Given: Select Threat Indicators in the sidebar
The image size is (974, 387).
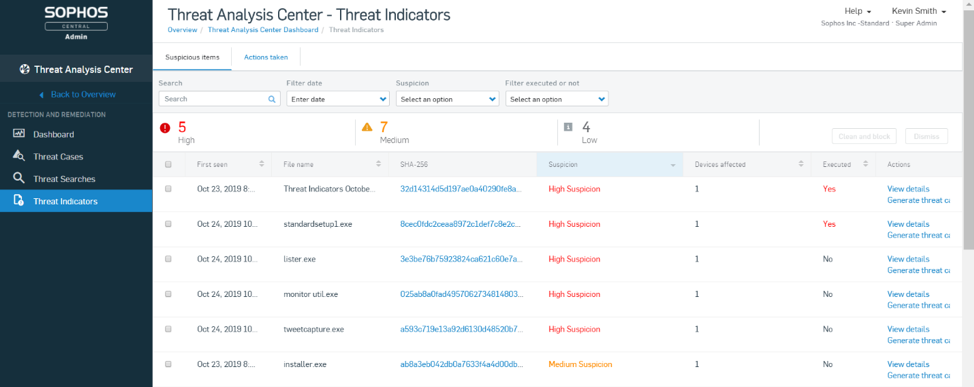Looking at the screenshot, I should point(76,201).
